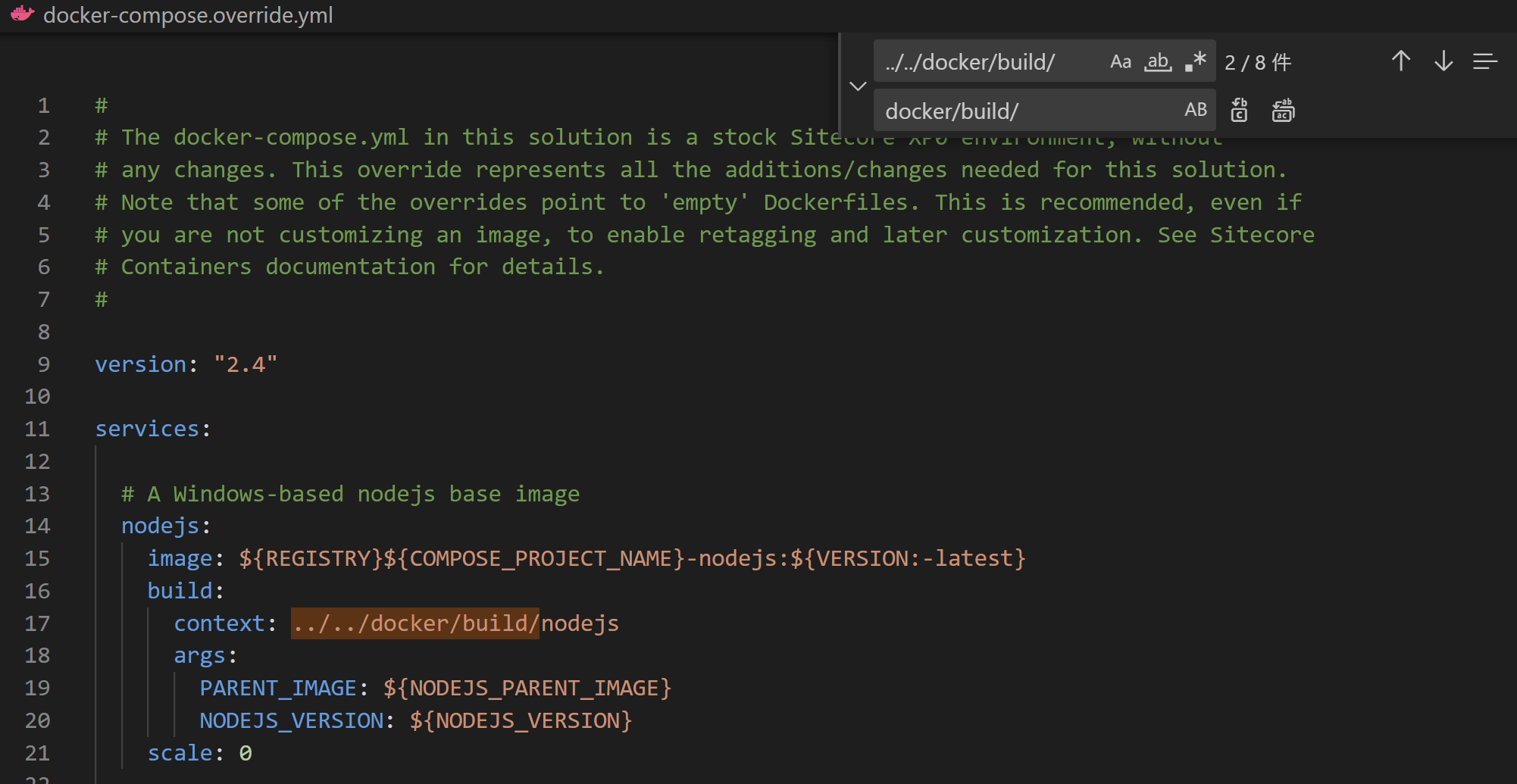1517x784 pixels.
Task: Click line number 17 in gutter
Action: [37, 623]
